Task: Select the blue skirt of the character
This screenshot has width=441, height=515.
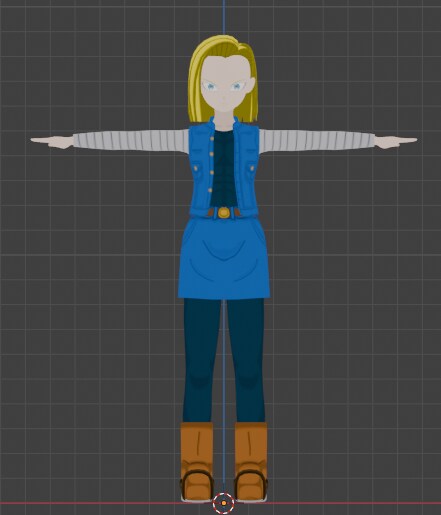Action: (224, 257)
